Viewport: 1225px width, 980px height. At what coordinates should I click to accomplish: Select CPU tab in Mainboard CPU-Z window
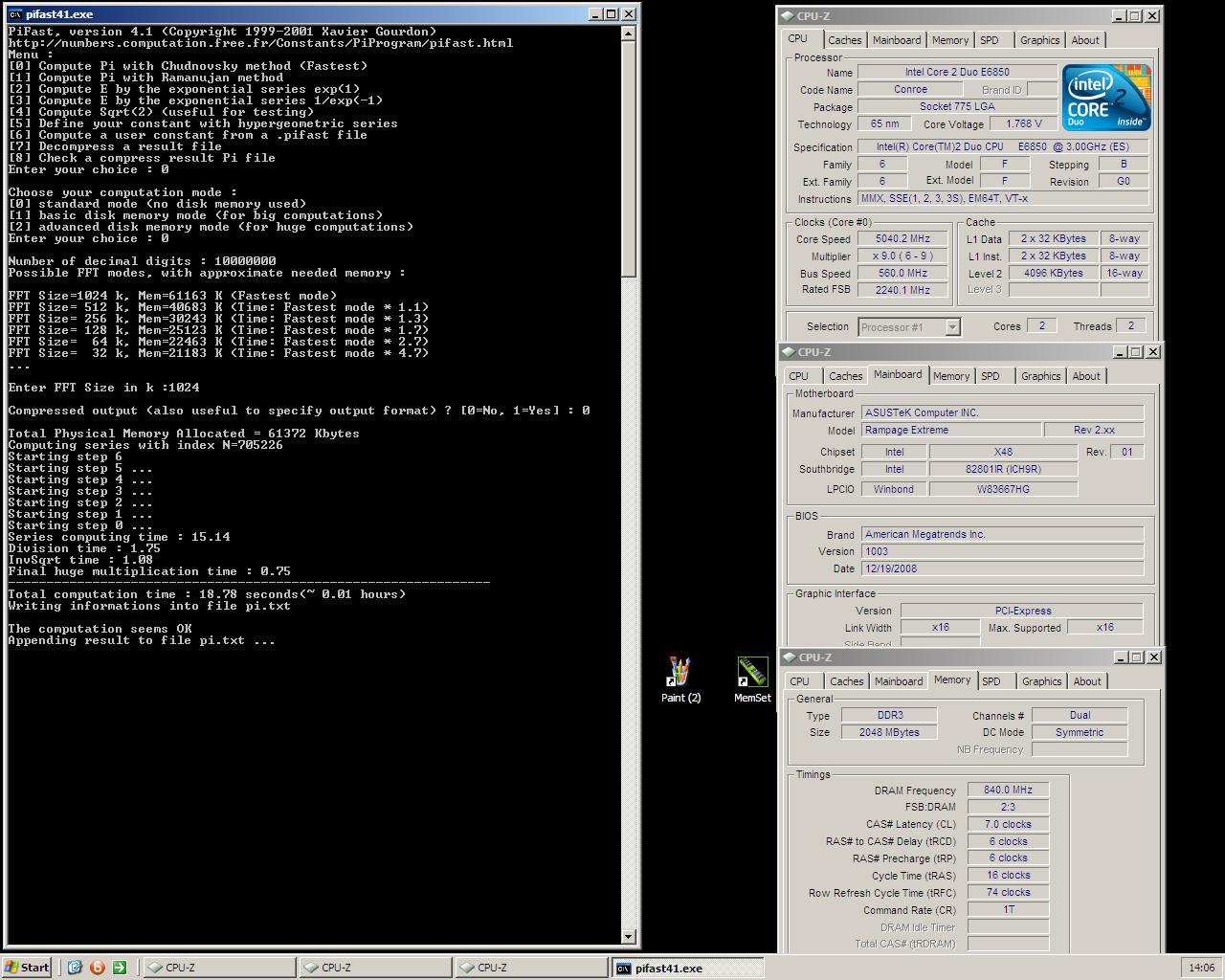pyautogui.click(x=799, y=376)
